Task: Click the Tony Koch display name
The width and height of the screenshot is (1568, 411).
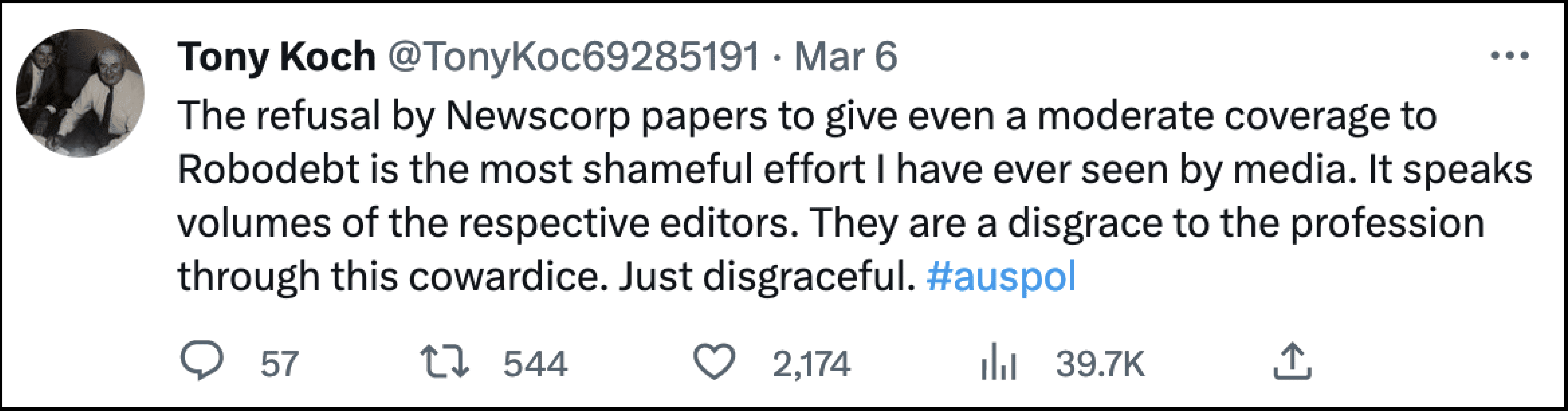Action: click(x=276, y=57)
